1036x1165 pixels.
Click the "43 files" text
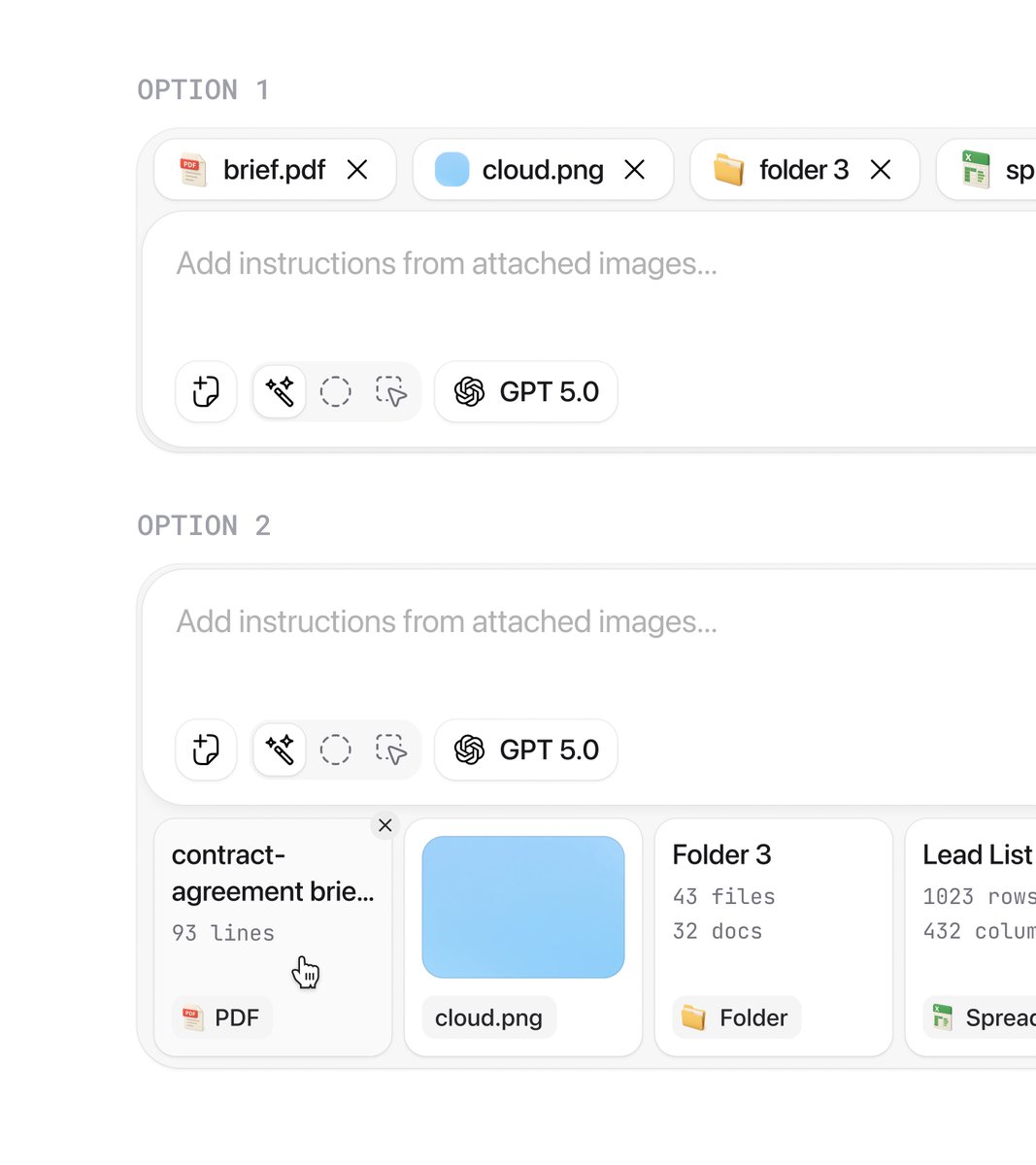click(724, 897)
